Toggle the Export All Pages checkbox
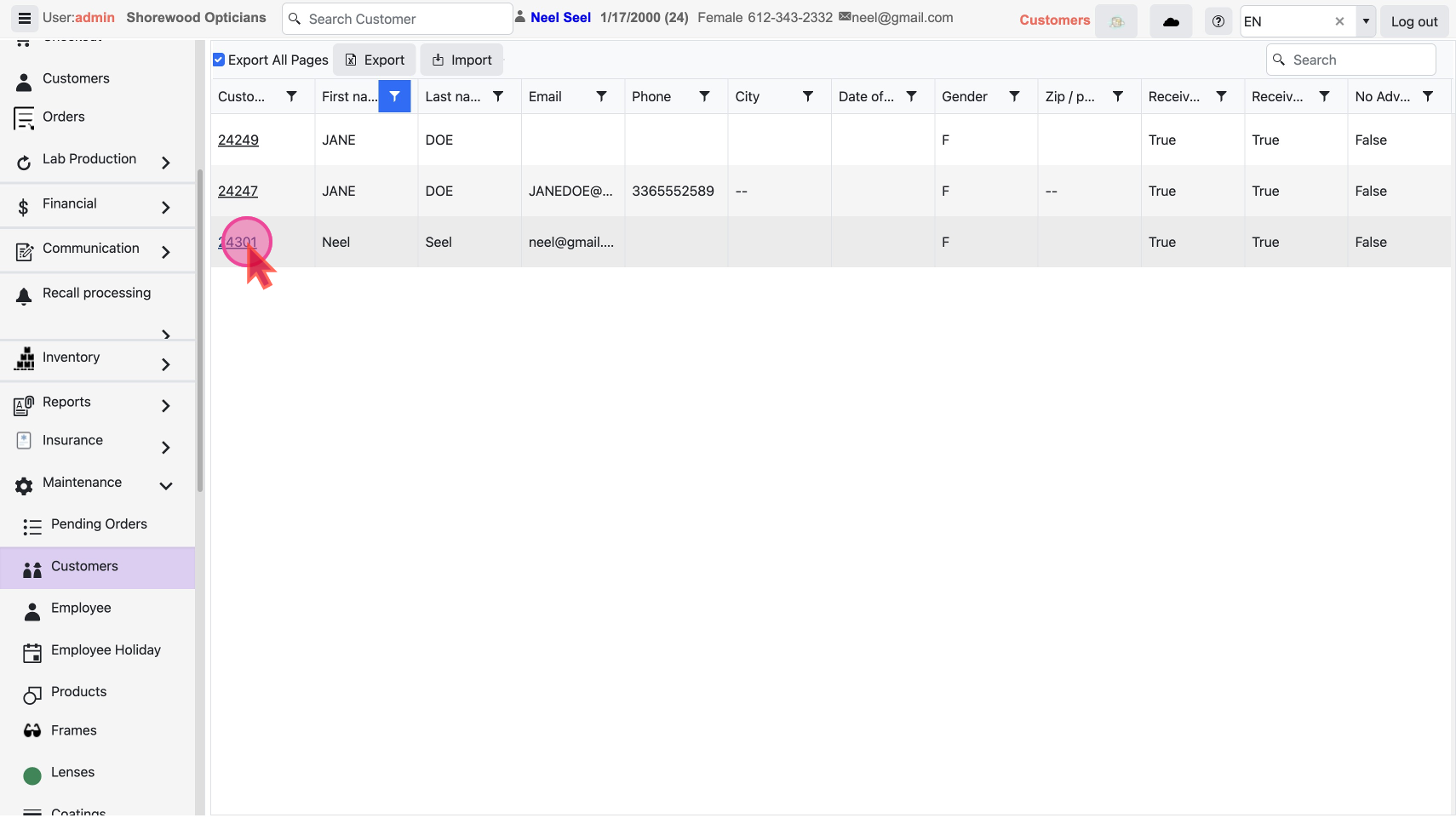Screen dimensions: 1456x835 [x=219, y=60]
